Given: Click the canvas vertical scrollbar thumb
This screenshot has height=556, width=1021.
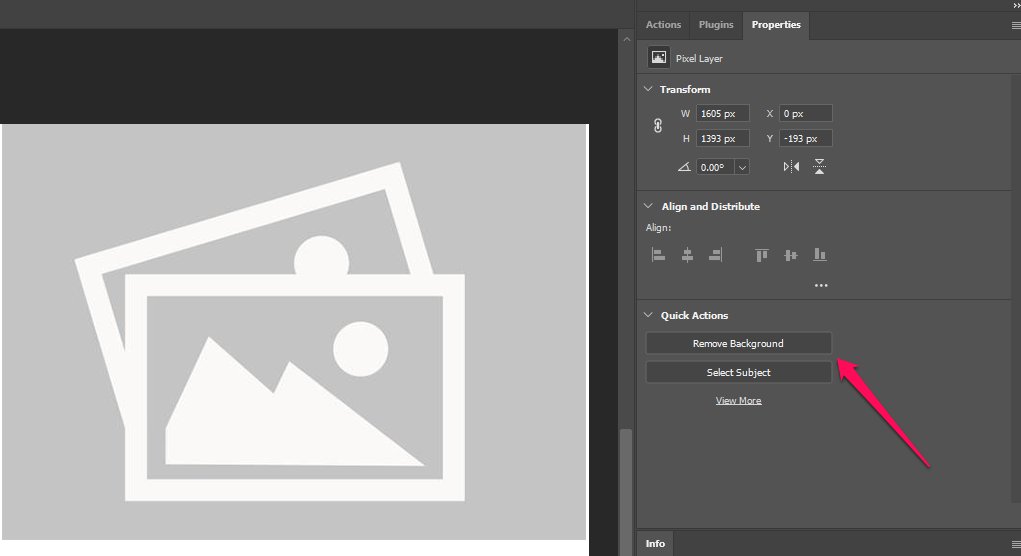Looking at the screenshot, I should [x=626, y=492].
